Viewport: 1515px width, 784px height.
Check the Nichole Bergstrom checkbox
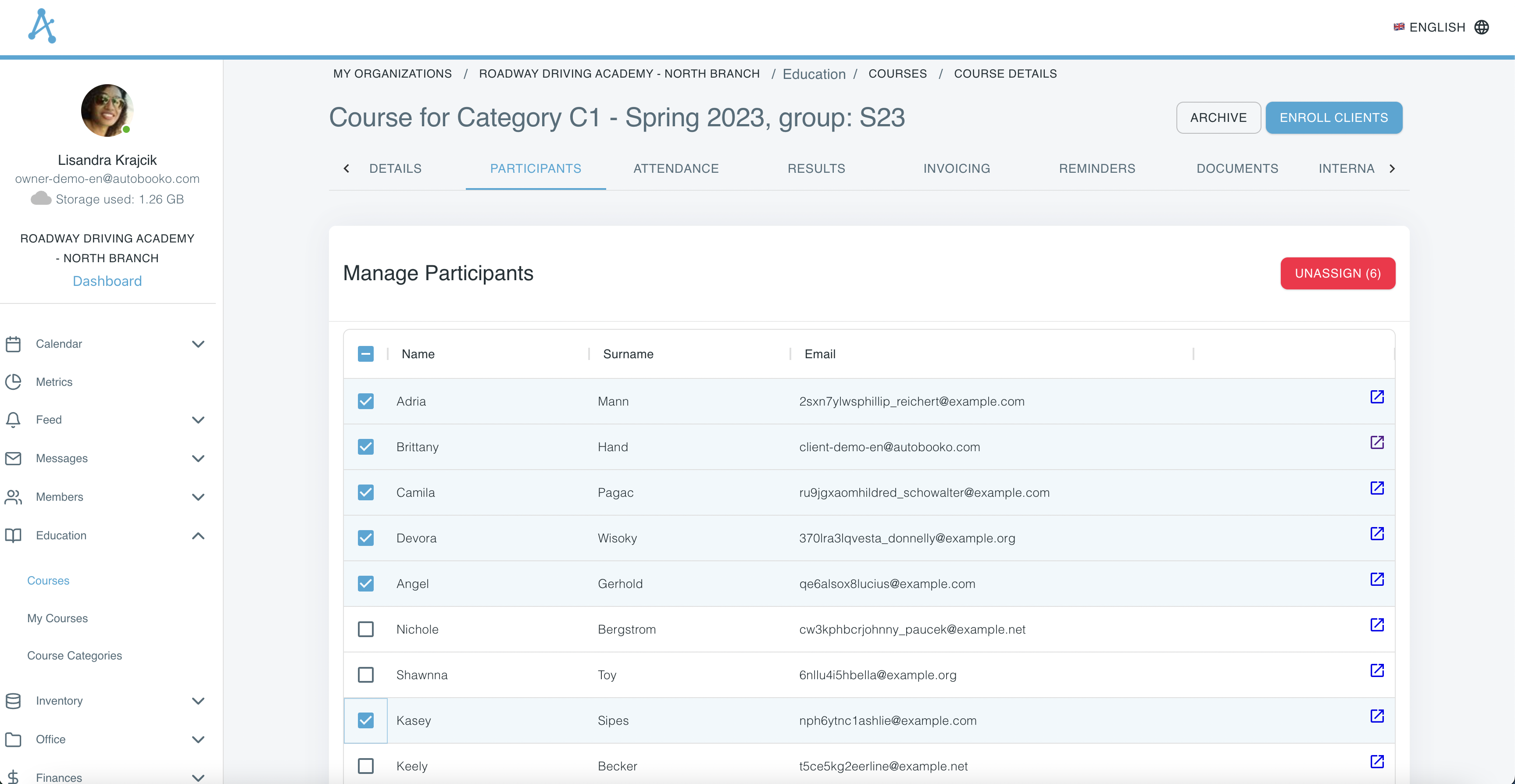[x=366, y=629]
